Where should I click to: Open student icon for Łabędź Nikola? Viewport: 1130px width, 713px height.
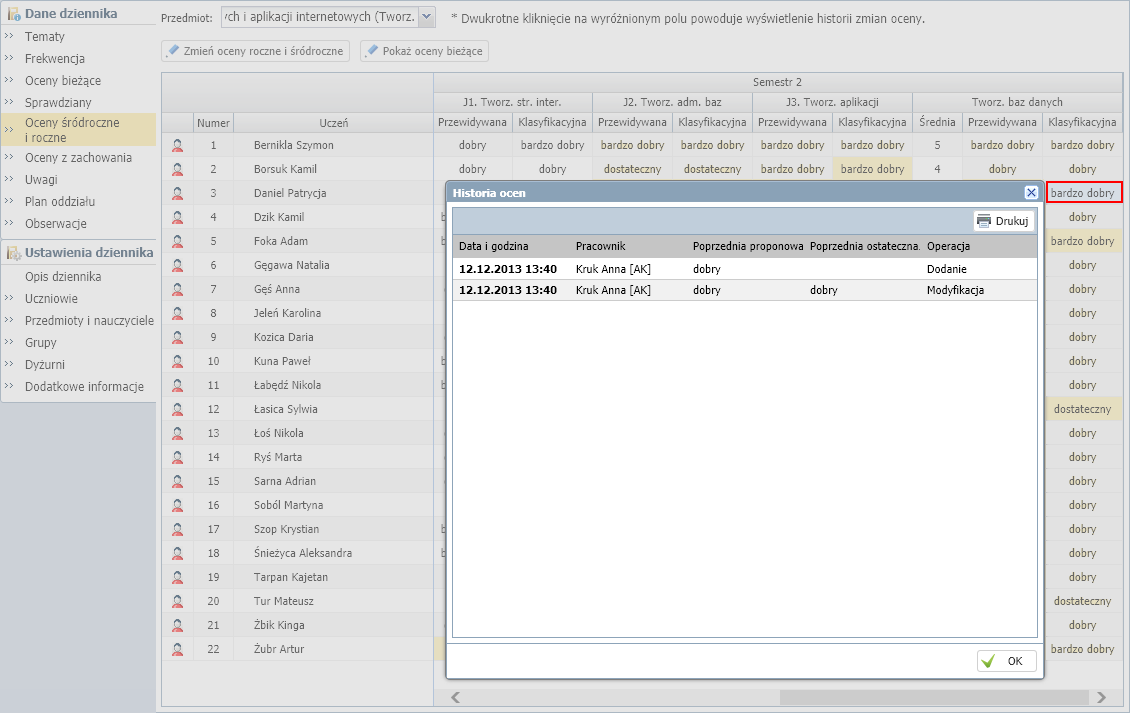[x=177, y=385]
